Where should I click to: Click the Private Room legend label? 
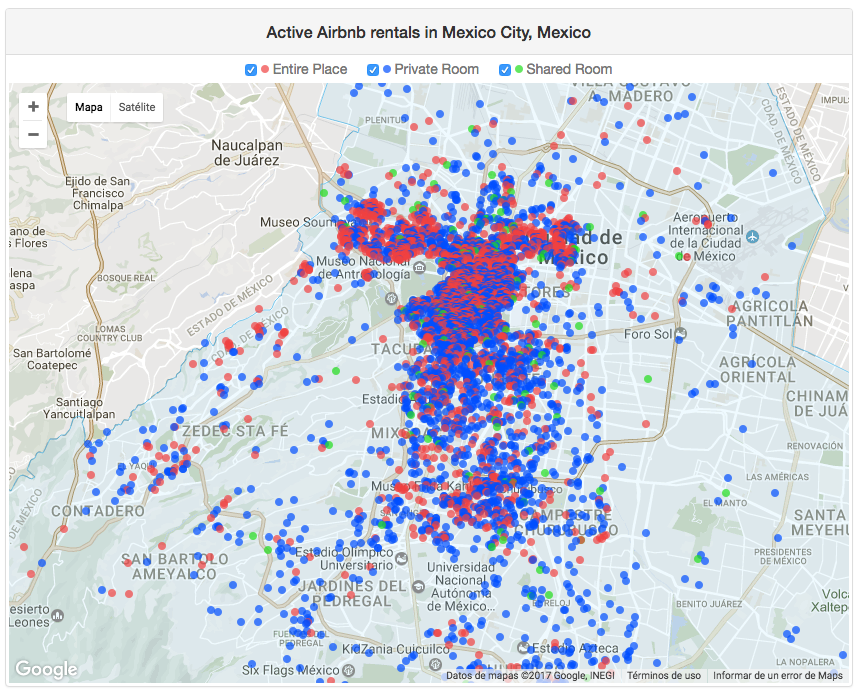[x=437, y=70]
